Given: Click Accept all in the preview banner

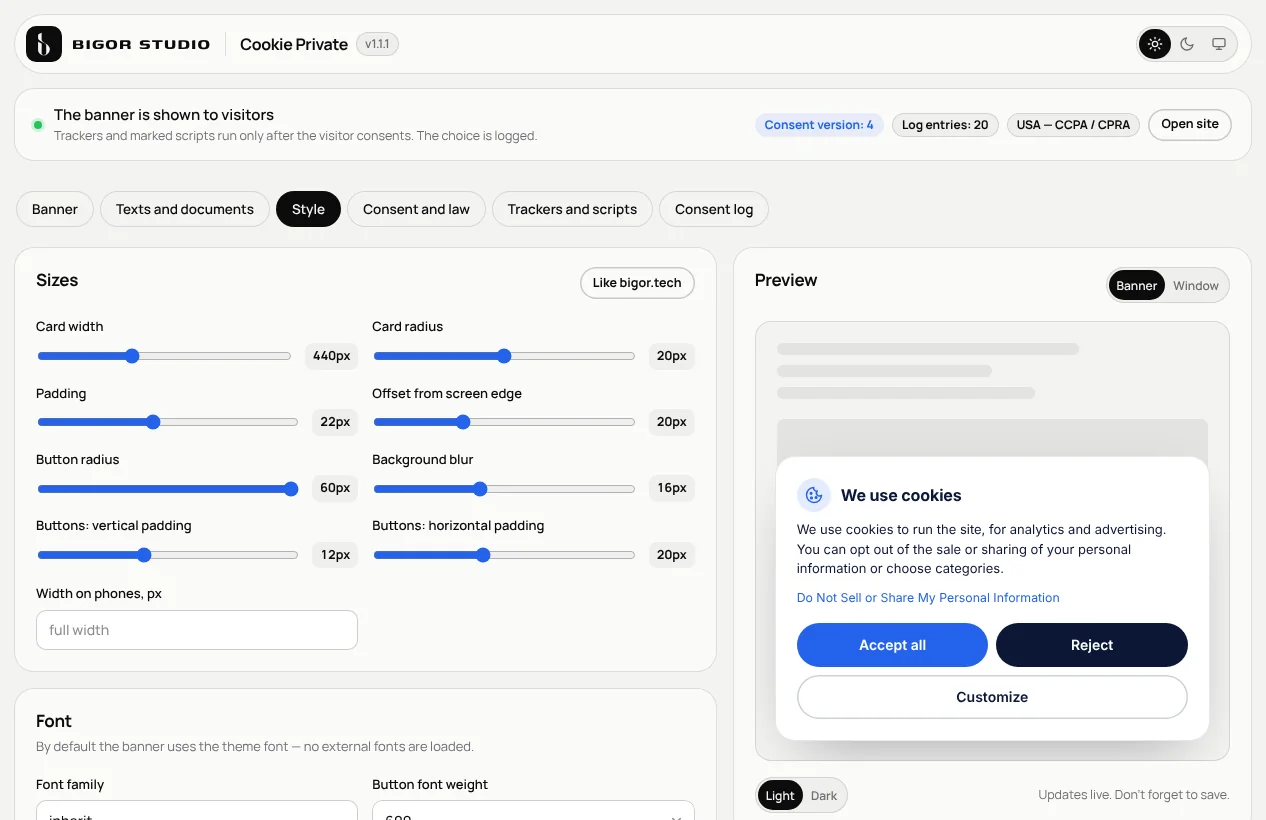Looking at the screenshot, I should click(x=892, y=645).
